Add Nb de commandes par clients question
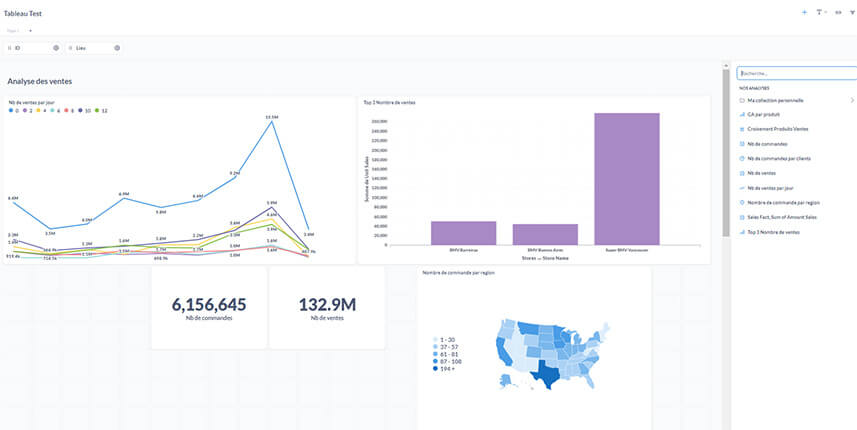857x430 pixels. [779, 158]
